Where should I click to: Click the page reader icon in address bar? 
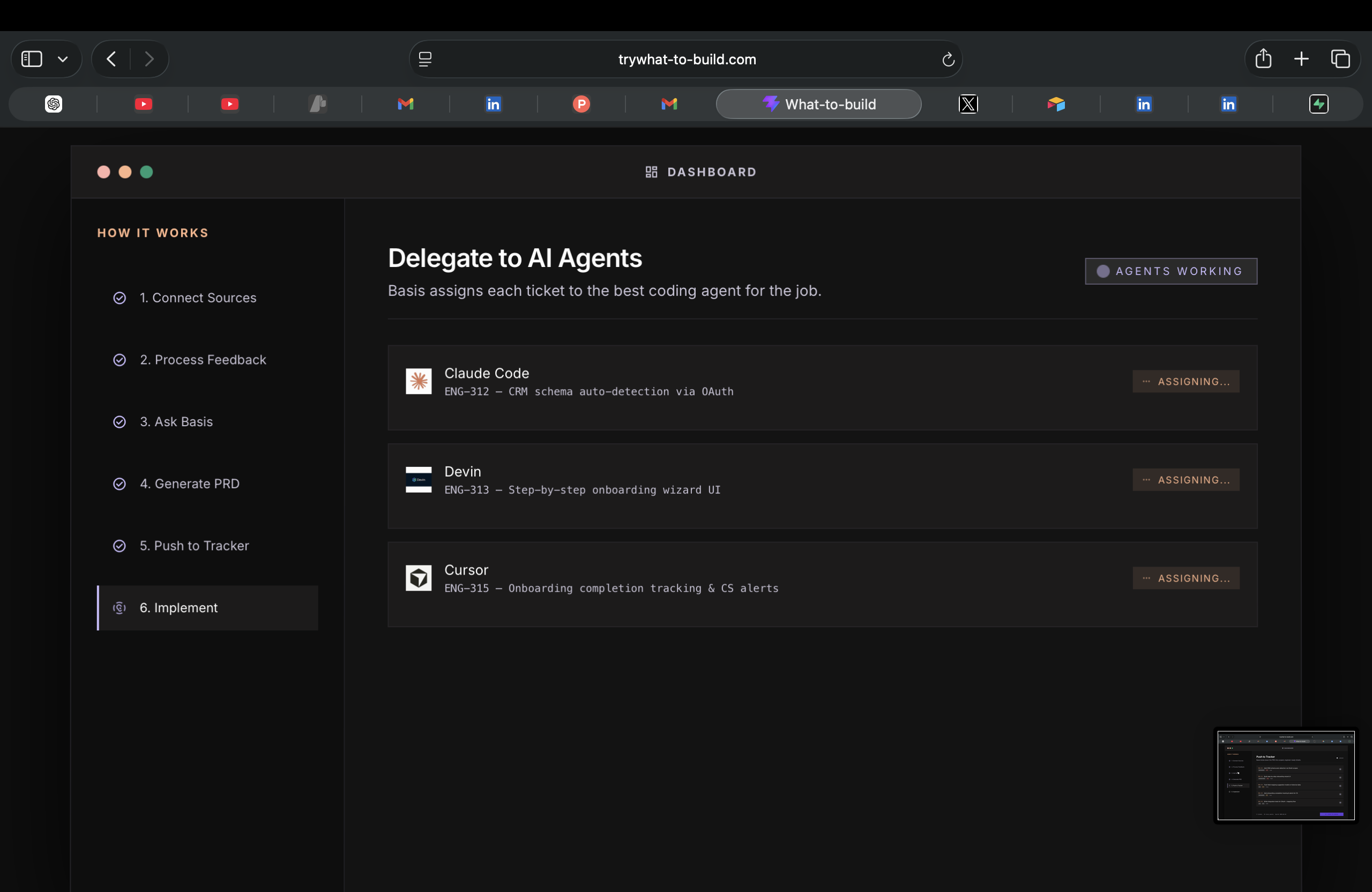pos(425,60)
